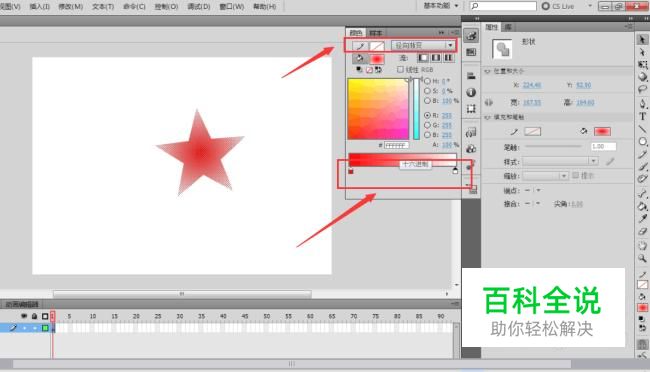Image resolution: width=650 pixels, height=372 pixels.
Task: Open the Control (O) menu
Action: click(166, 7)
